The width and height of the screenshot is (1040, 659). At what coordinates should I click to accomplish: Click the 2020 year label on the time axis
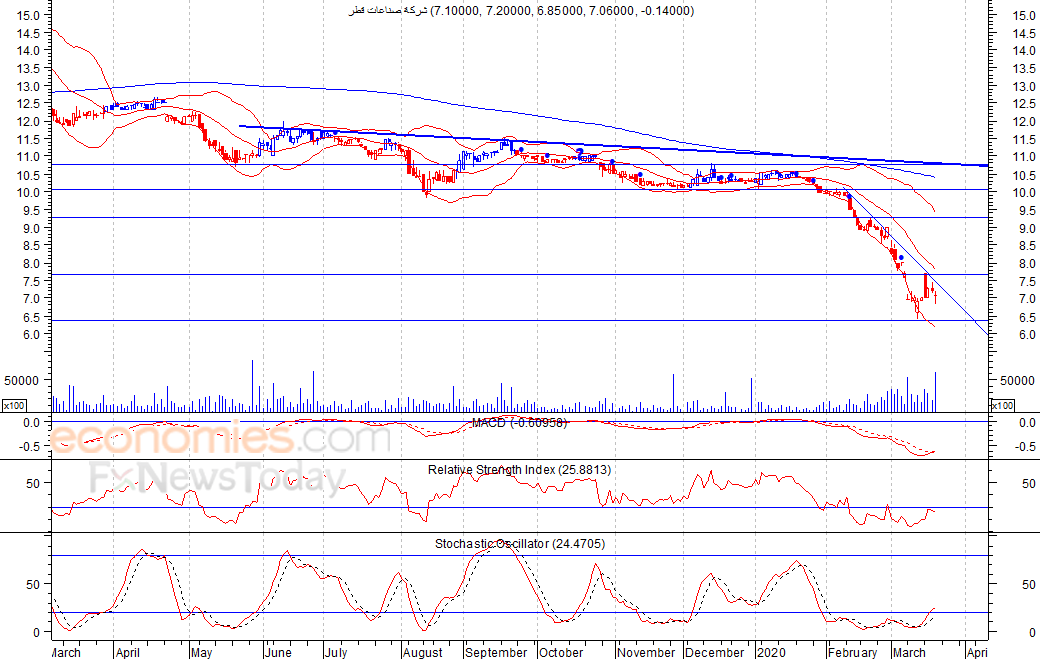pyautogui.click(x=771, y=652)
